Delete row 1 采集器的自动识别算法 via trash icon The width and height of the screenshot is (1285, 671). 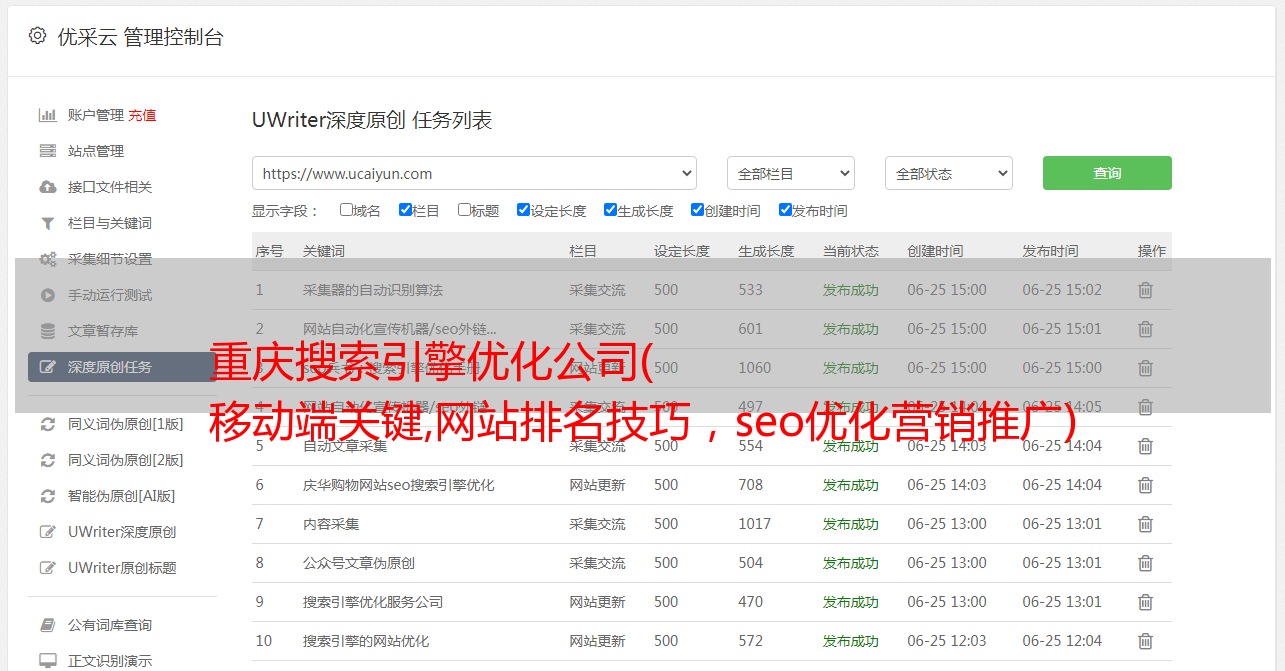click(x=1146, y=290)
